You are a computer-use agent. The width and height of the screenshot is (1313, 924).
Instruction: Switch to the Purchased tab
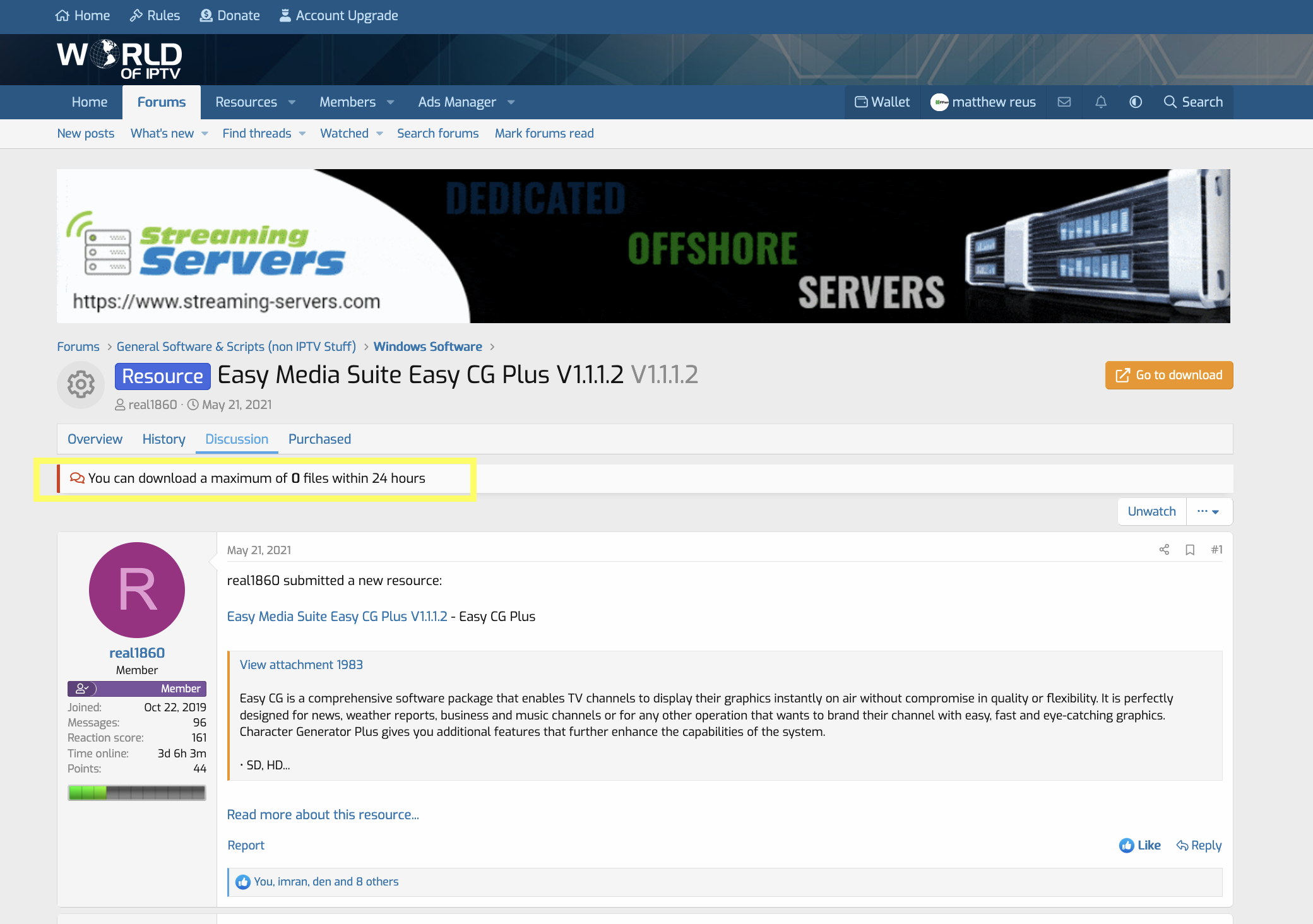[319, 439]
